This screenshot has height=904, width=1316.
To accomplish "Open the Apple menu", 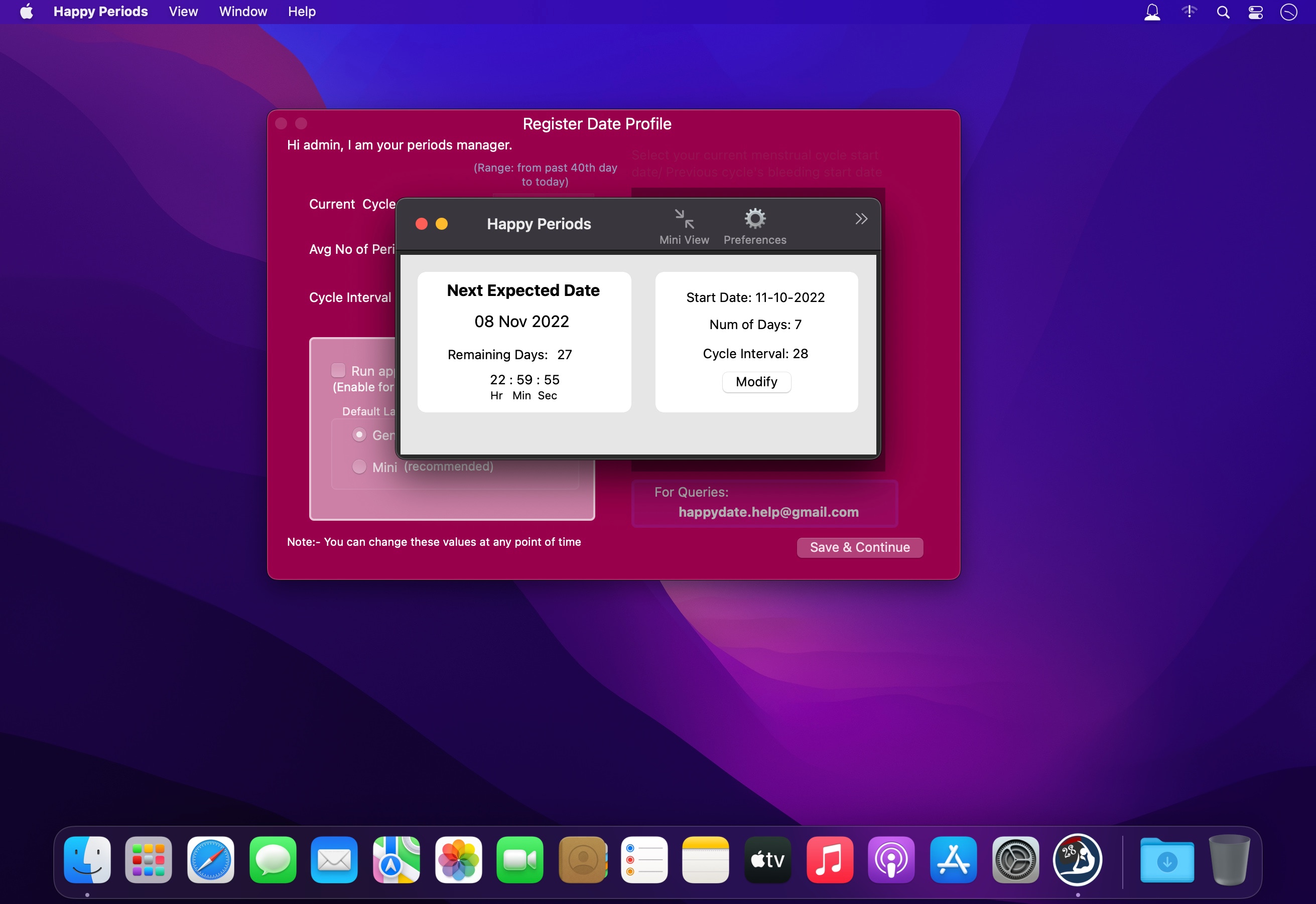I will click(x=26, y=12).
